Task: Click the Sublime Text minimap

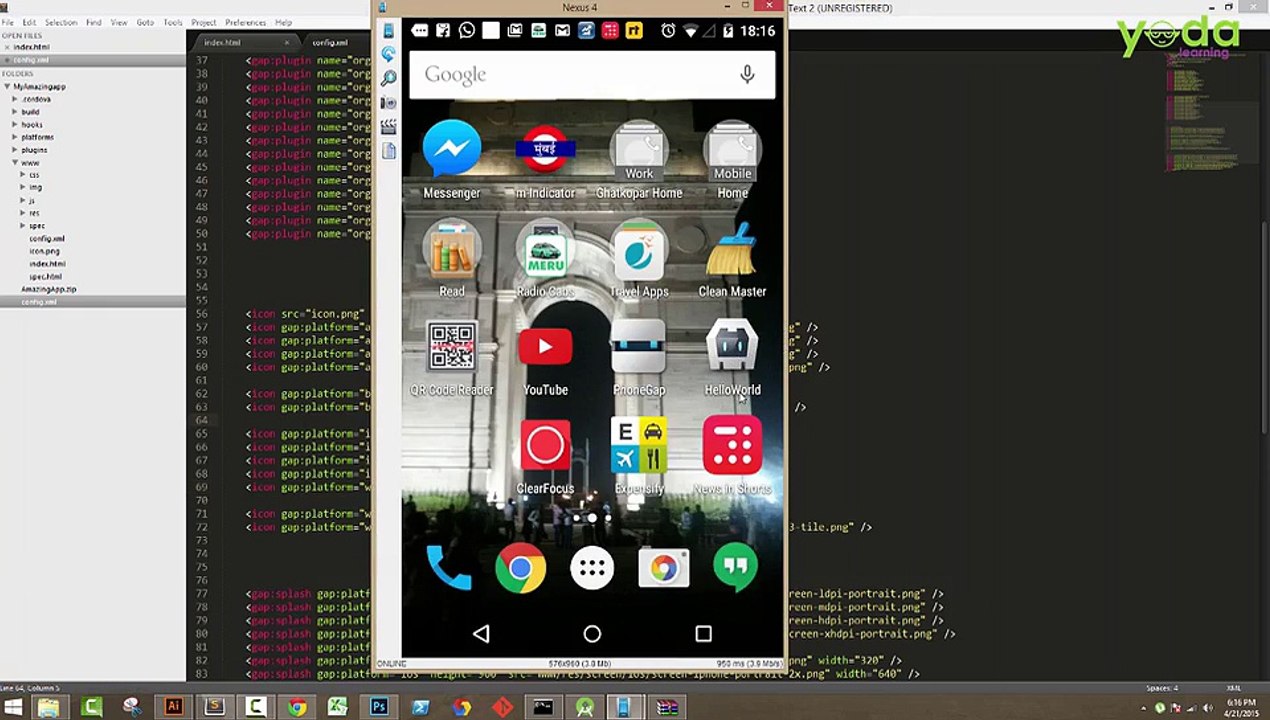Action: pos(1205,112)
